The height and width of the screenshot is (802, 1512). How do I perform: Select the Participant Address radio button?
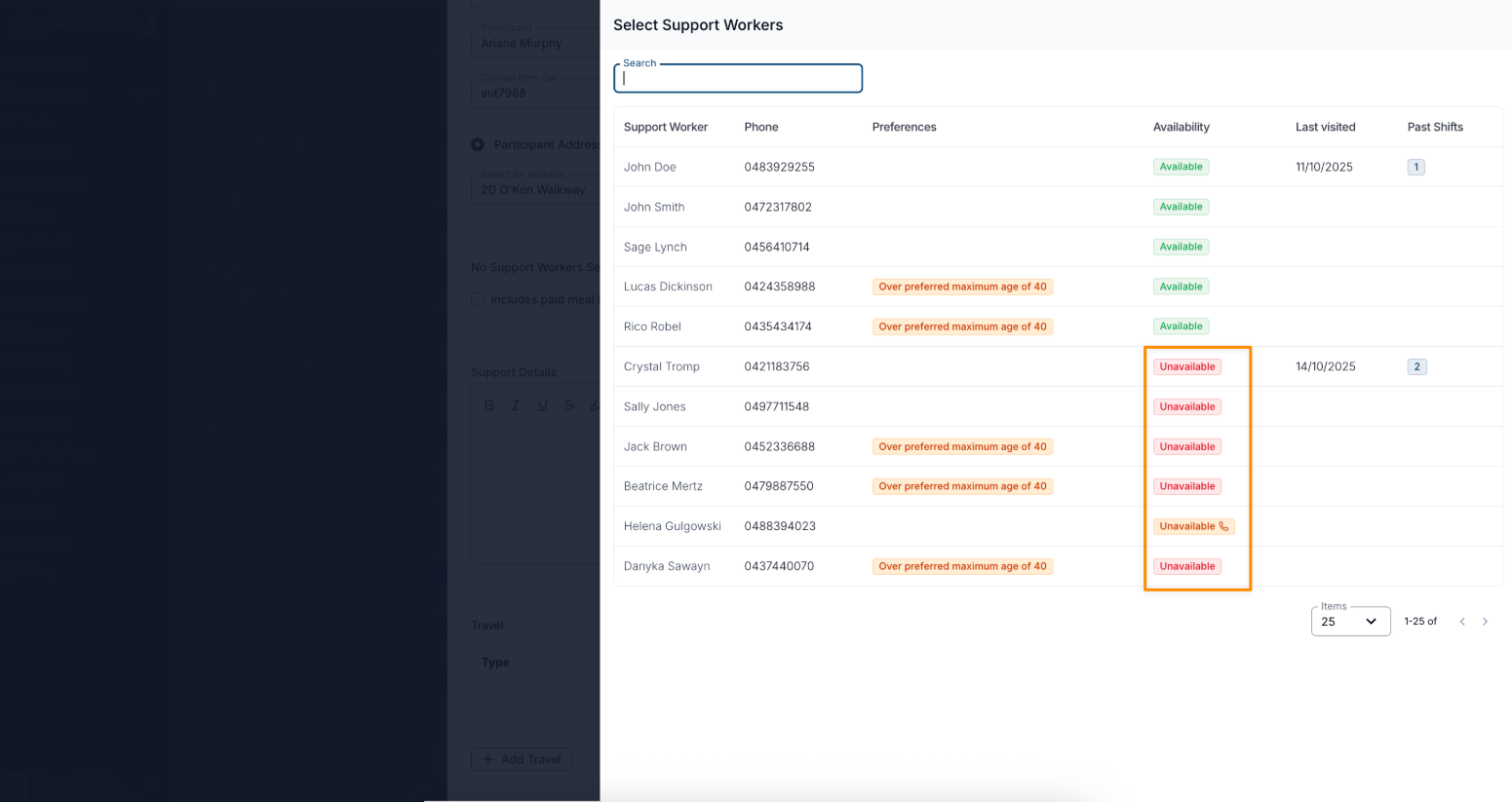point(478,144)
